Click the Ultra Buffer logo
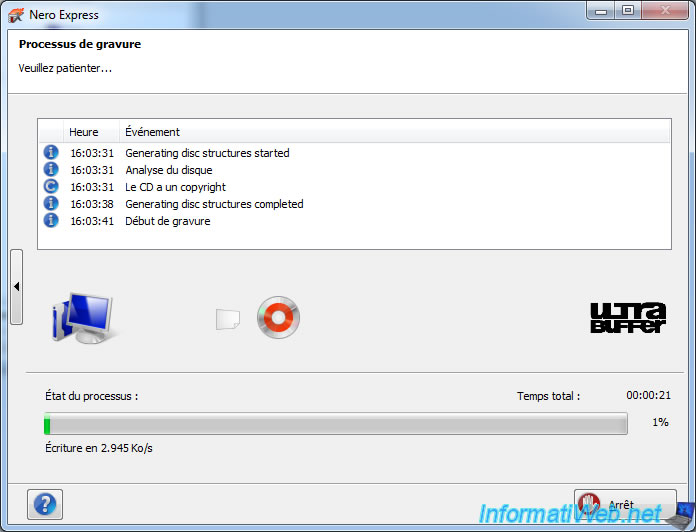Viewport: 696px width, 532px height. click(x=627, y=317)
